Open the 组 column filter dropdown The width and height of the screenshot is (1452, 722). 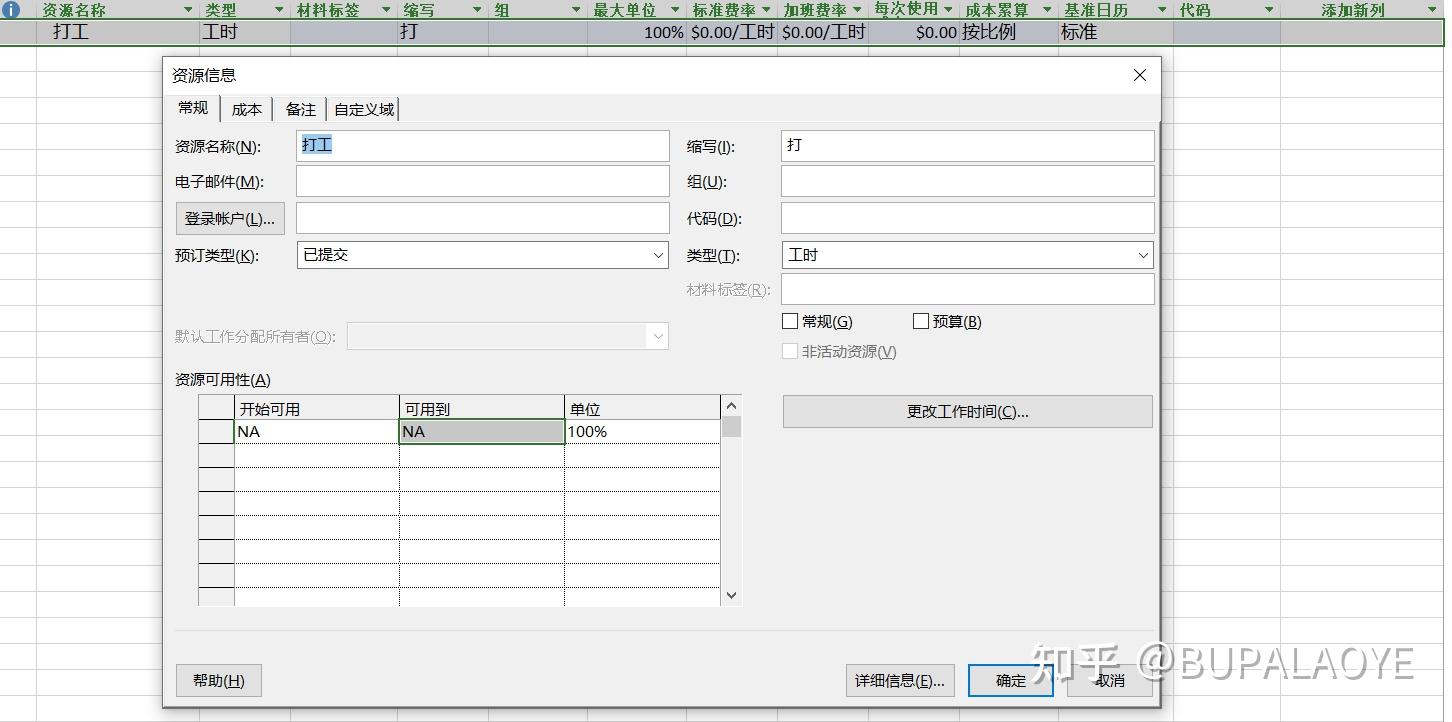576,10
